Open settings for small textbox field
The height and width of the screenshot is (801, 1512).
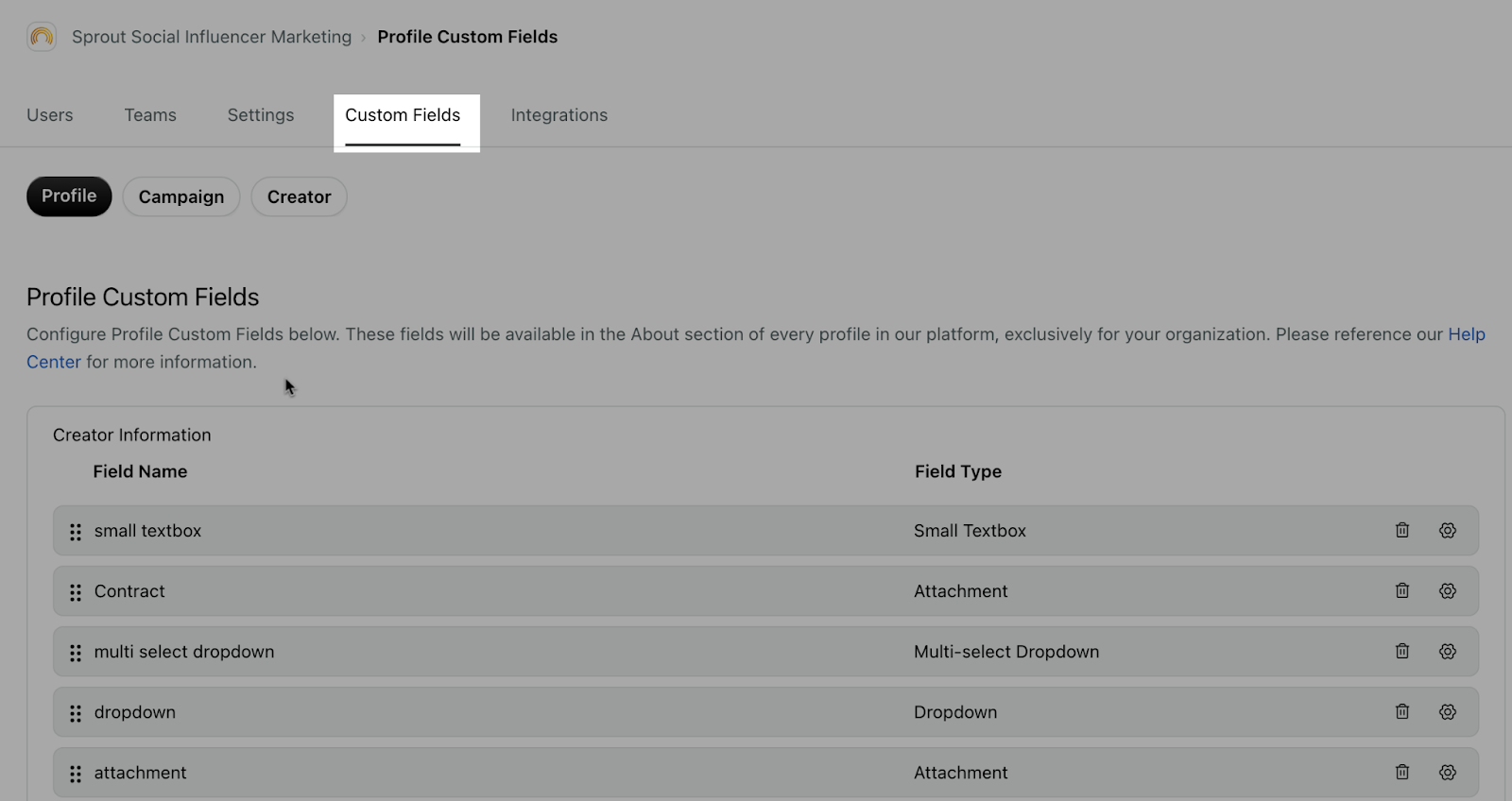pos(1448,530)
